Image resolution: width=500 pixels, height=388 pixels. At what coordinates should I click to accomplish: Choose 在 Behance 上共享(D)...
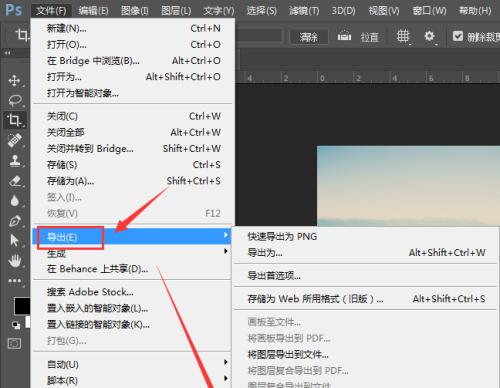click(x=132, y=269)
